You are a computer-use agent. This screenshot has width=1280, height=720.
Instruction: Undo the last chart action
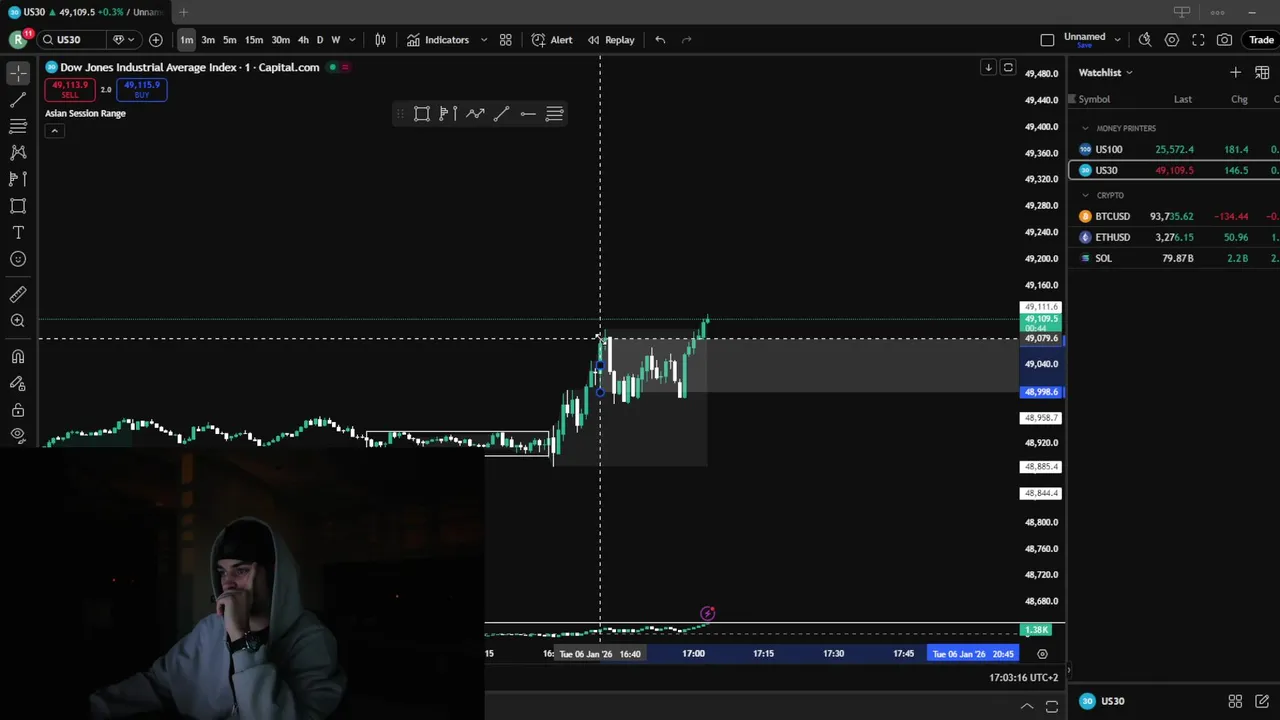coord(660,40)
